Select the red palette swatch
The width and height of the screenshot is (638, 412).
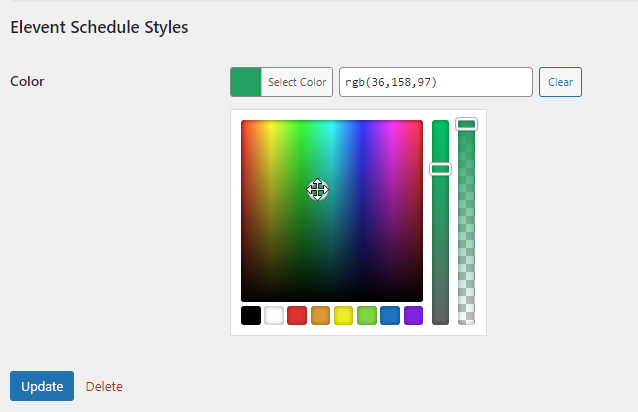pos(297,316)
